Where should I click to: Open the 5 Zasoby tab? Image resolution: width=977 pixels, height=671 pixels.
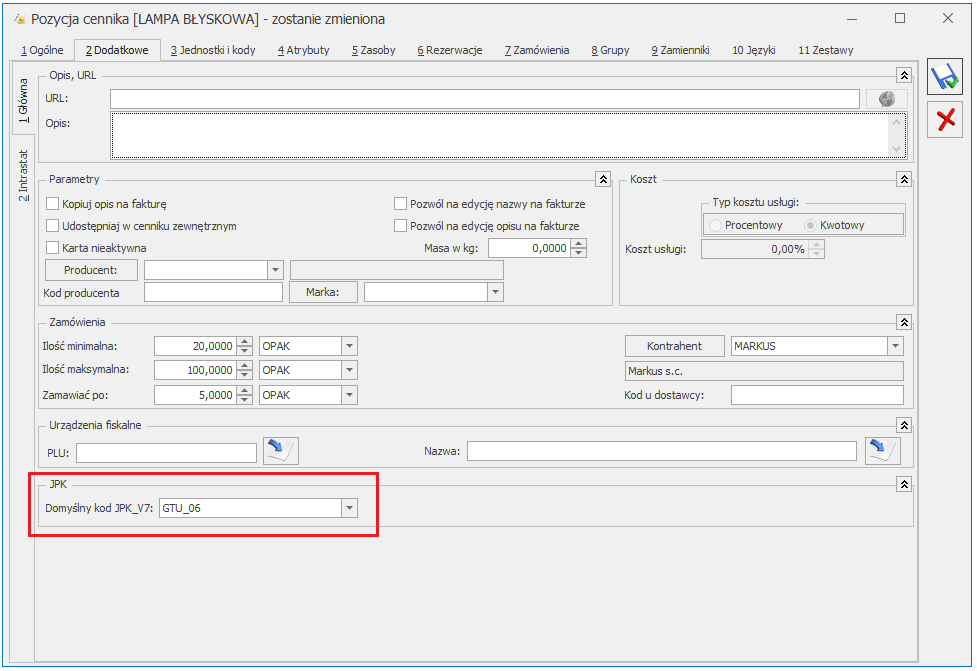[373, 50]
